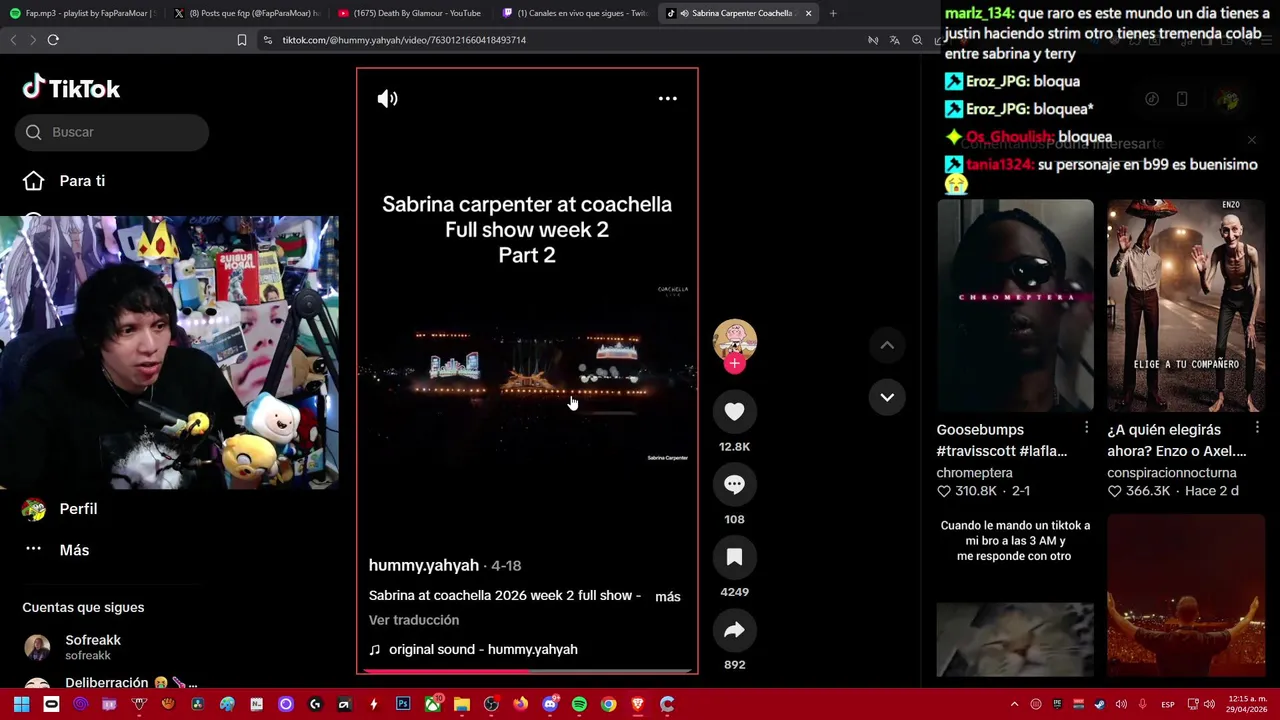Open Photoshop from the taskbar
The height and width of the screenshot is (720, 1280).
tap(403, 704)
